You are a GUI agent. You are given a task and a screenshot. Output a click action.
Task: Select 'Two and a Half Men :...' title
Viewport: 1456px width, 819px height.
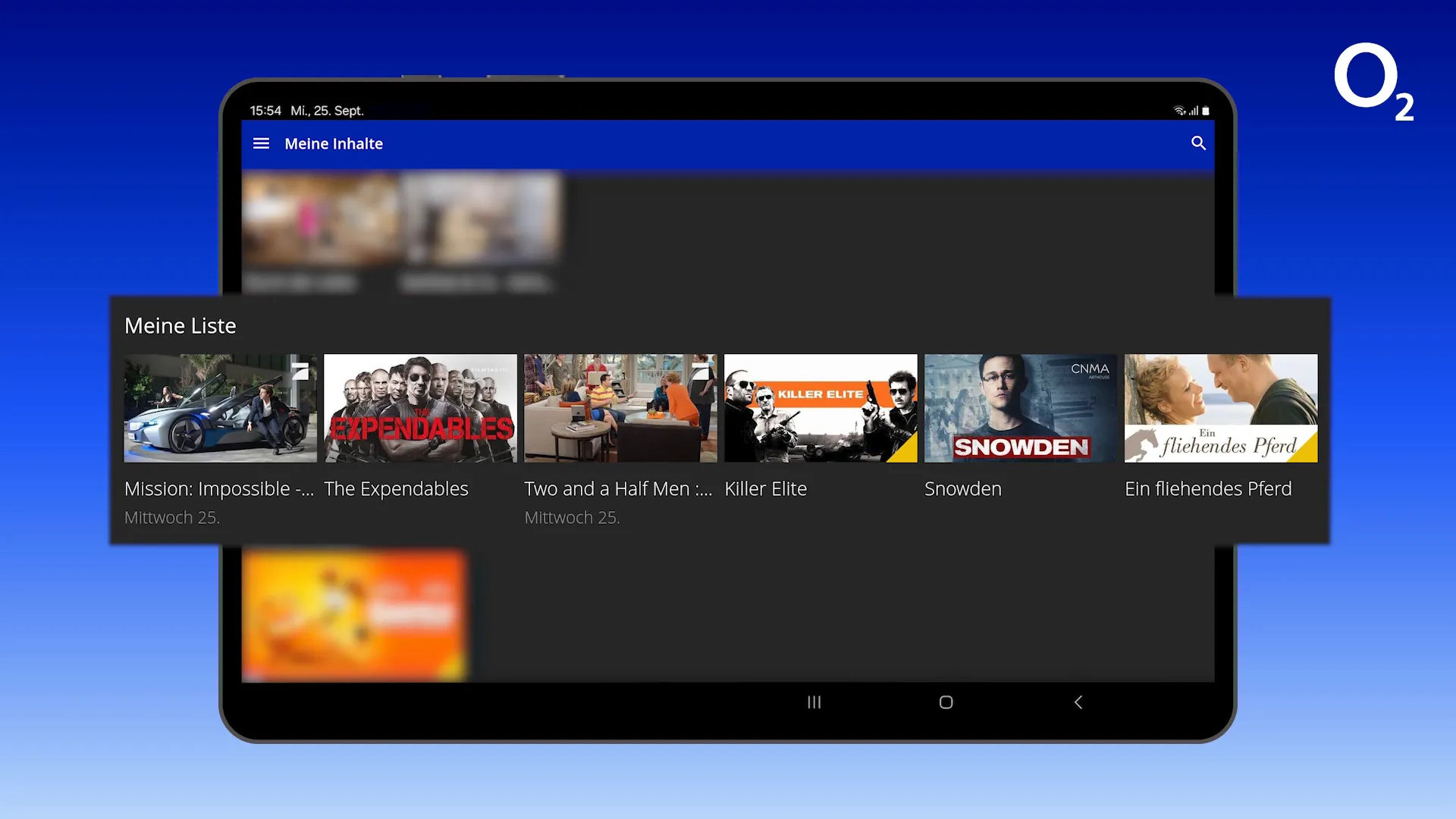[619, 489]
